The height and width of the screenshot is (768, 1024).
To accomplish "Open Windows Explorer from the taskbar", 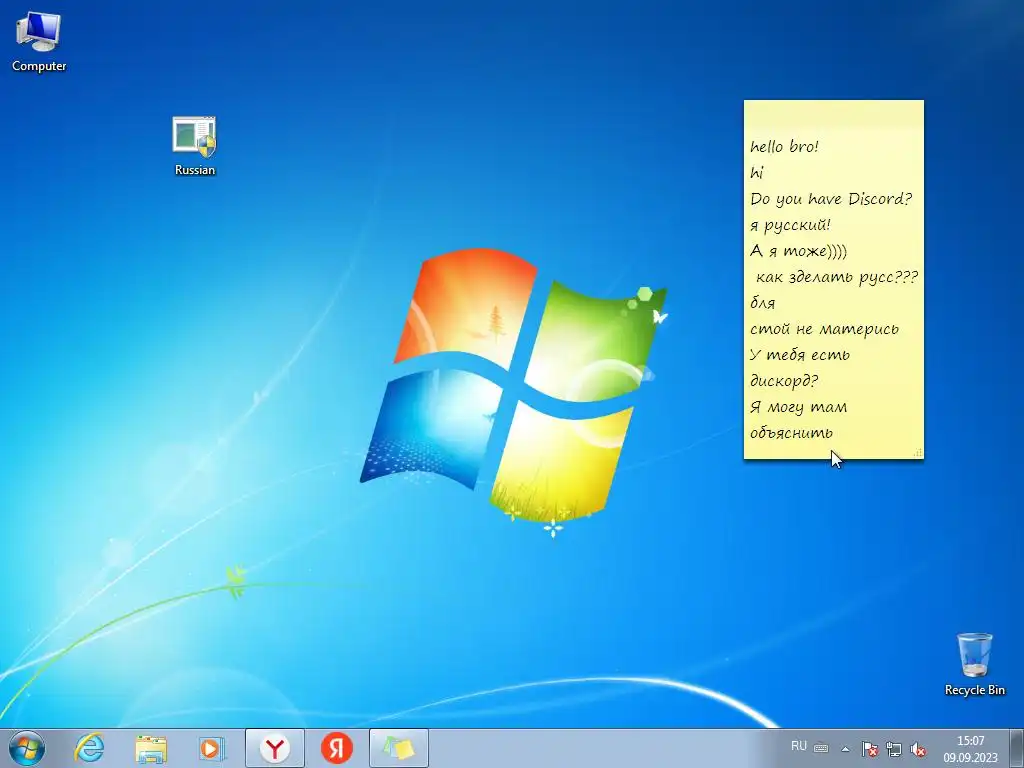I will [x=151, y=748].
